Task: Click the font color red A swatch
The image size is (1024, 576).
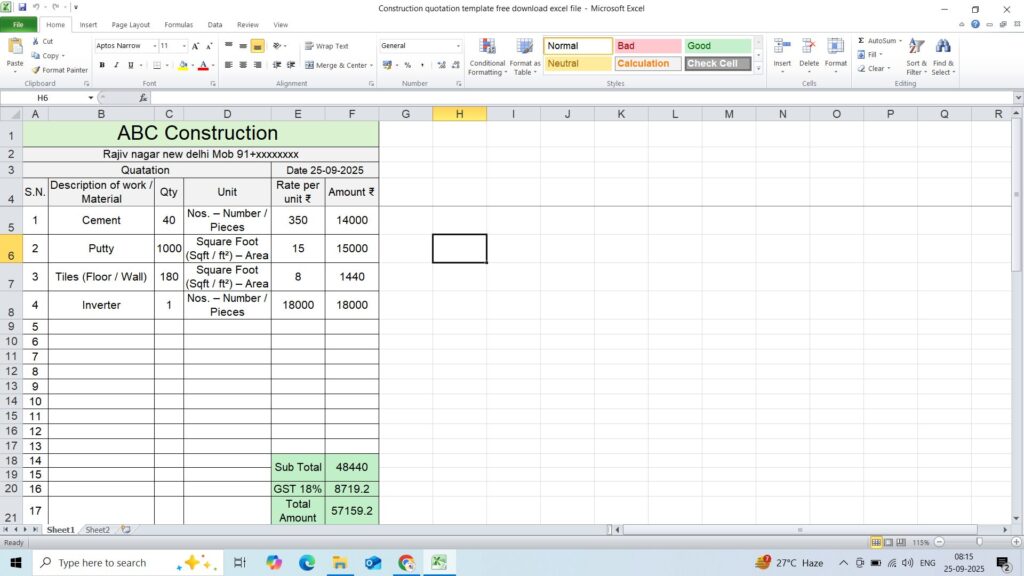Action: click(202, 65)
